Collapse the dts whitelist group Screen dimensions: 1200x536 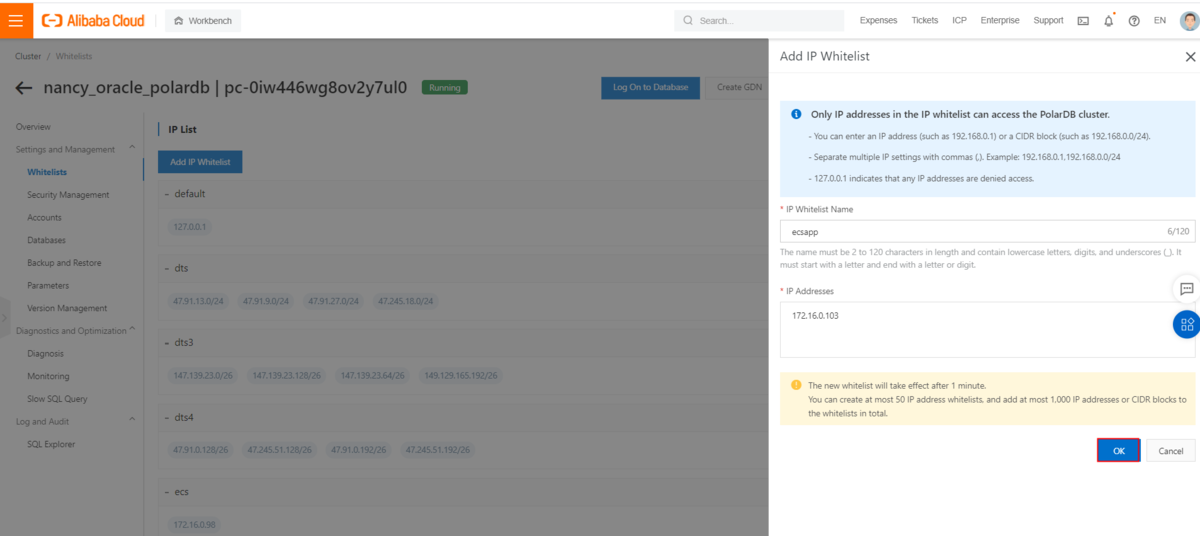pos(166,268)
